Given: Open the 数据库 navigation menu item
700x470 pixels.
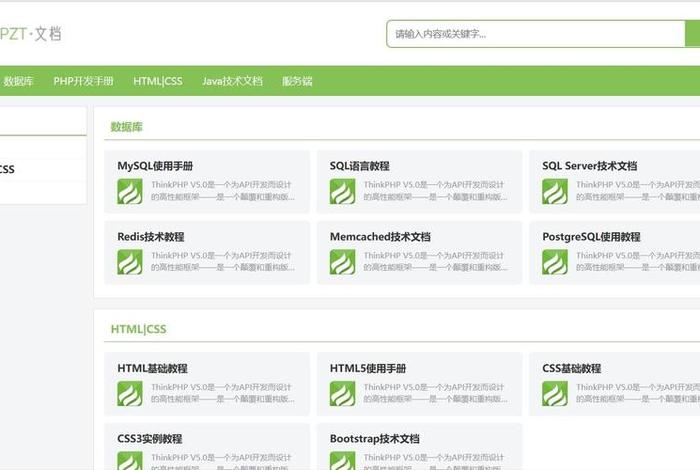Looking at the screenshot, I should pos(18,81).
